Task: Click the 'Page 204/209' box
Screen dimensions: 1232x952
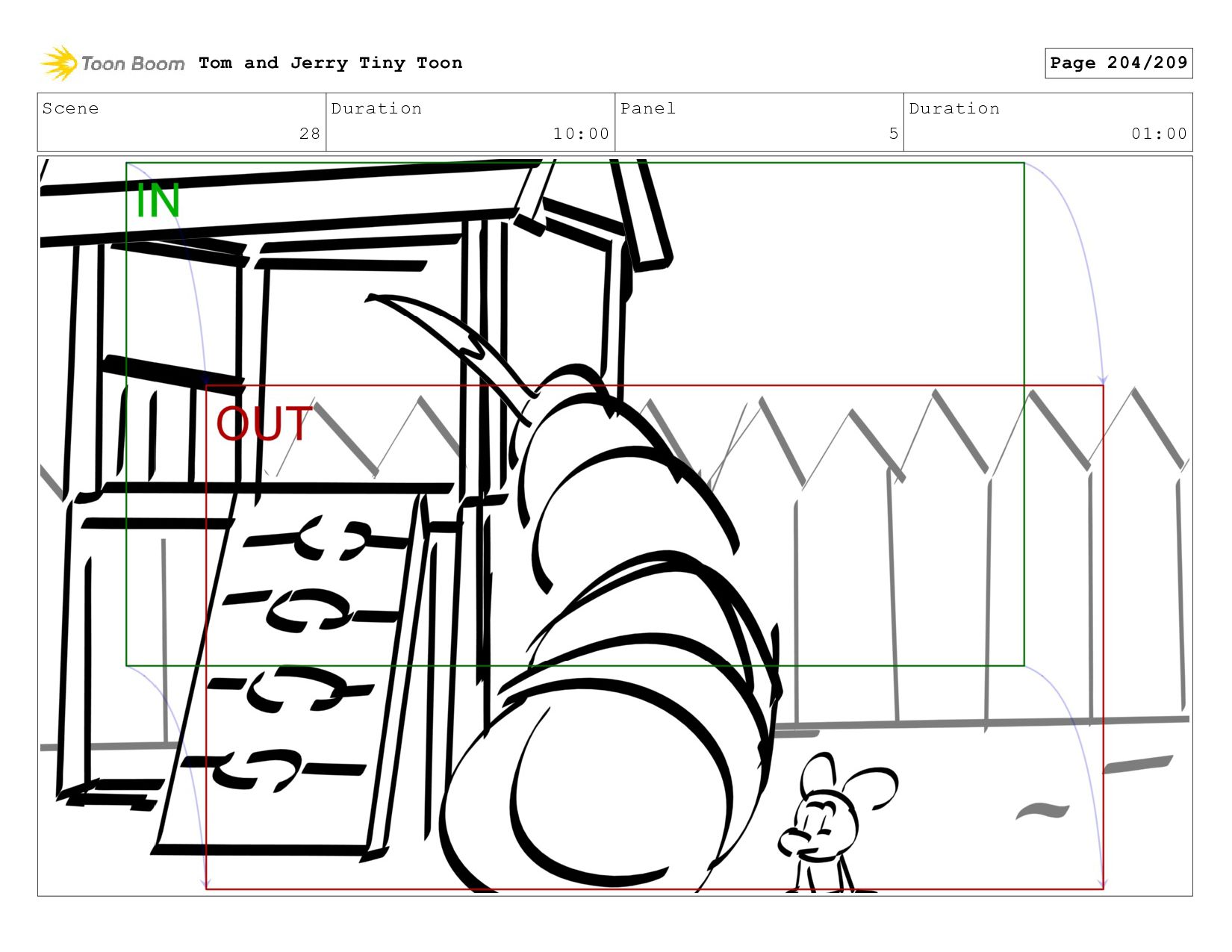Action: (x=1119, y=63)
